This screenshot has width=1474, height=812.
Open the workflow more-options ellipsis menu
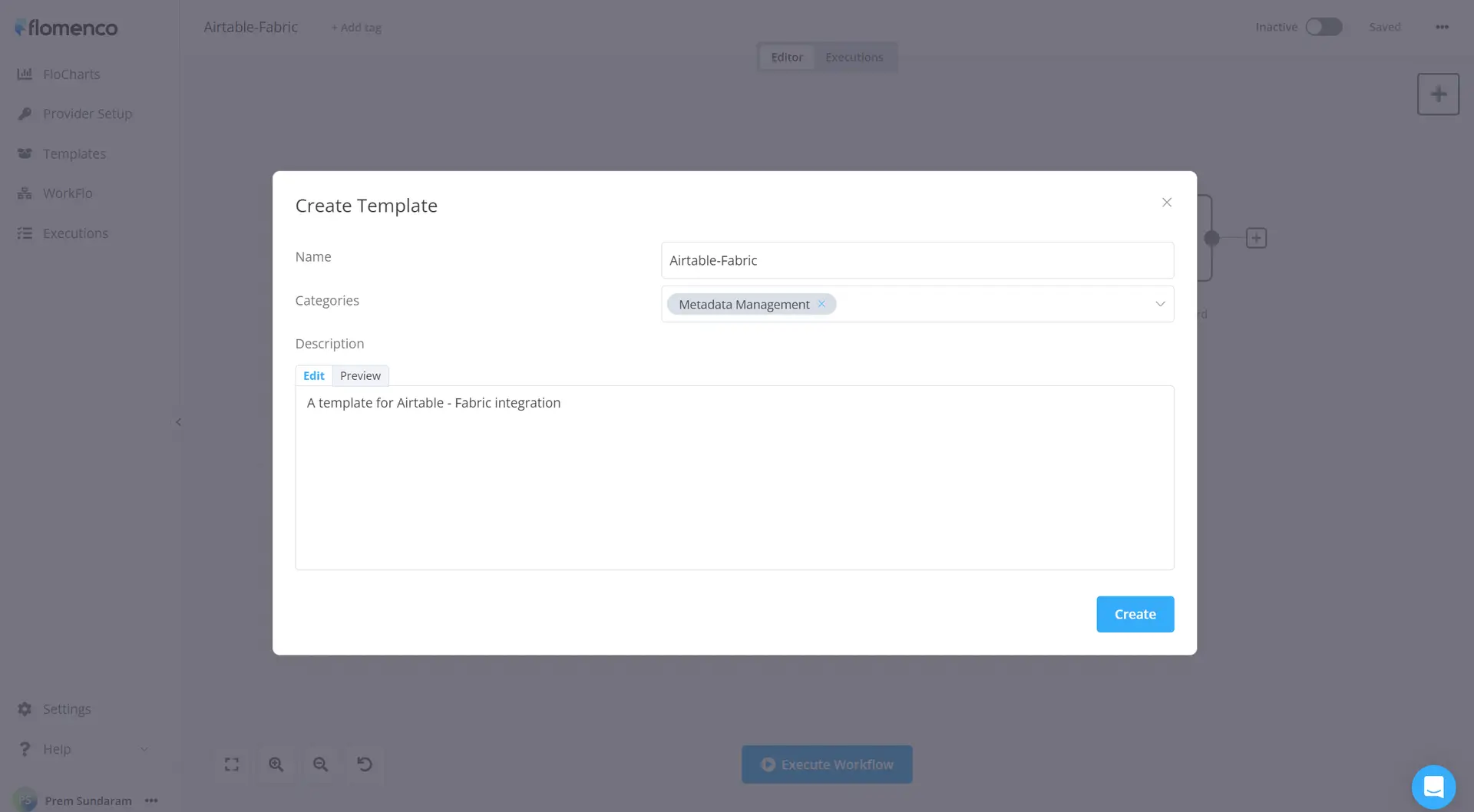[1442, 27]
